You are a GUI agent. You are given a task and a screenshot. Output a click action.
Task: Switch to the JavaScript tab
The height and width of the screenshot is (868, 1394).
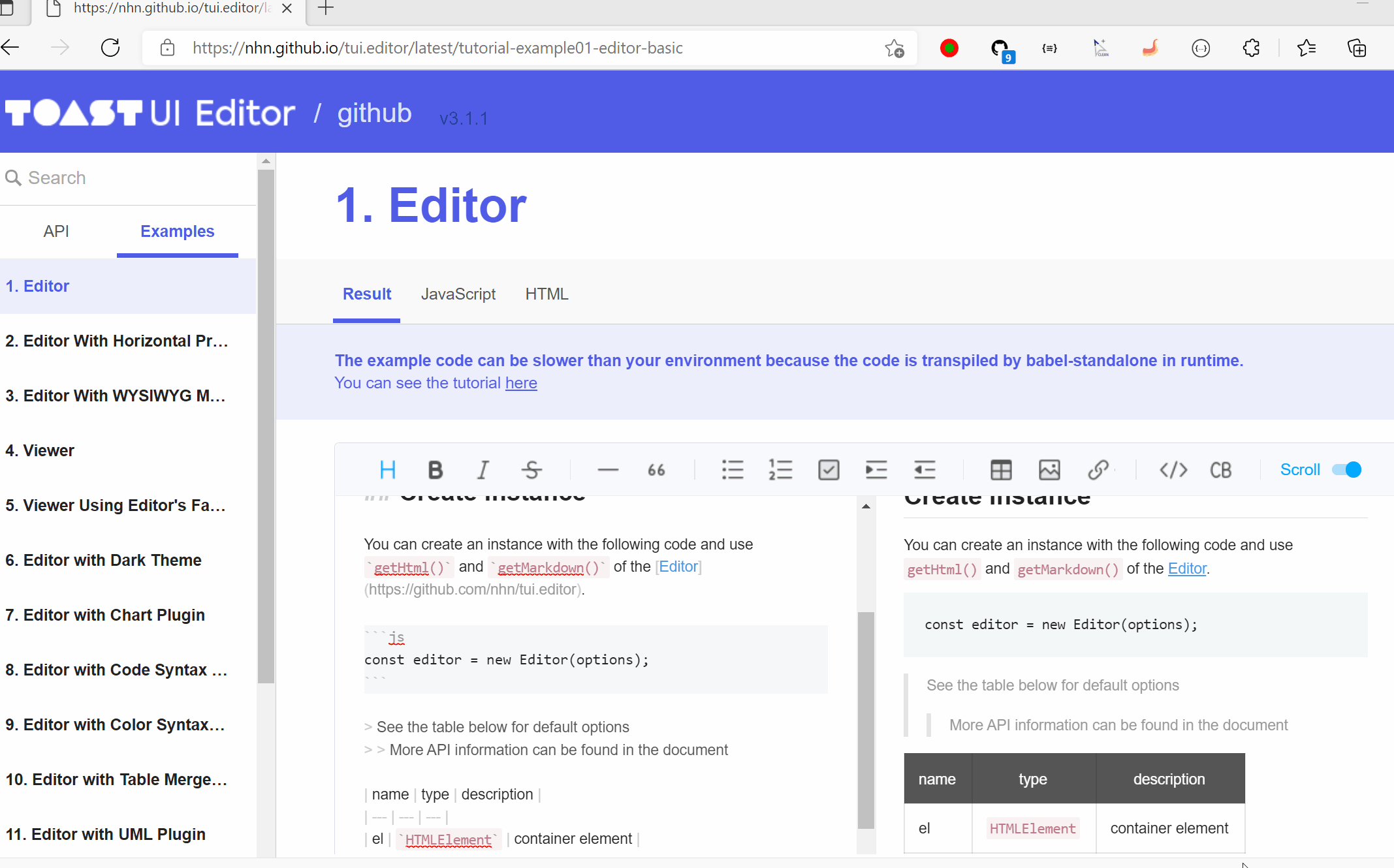click(x=458, y=294)
